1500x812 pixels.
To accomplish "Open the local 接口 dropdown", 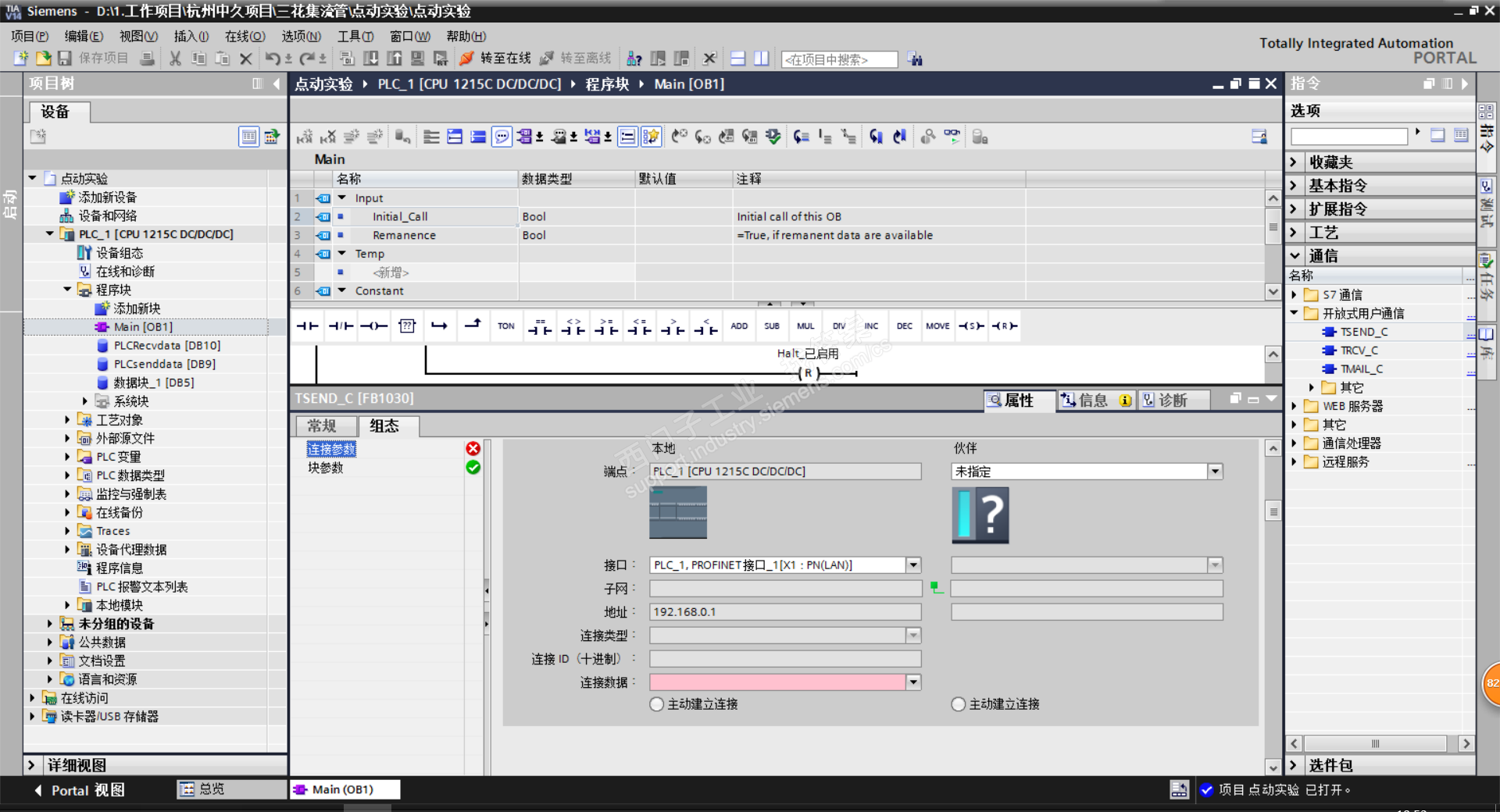I will (x=913, y=565).
